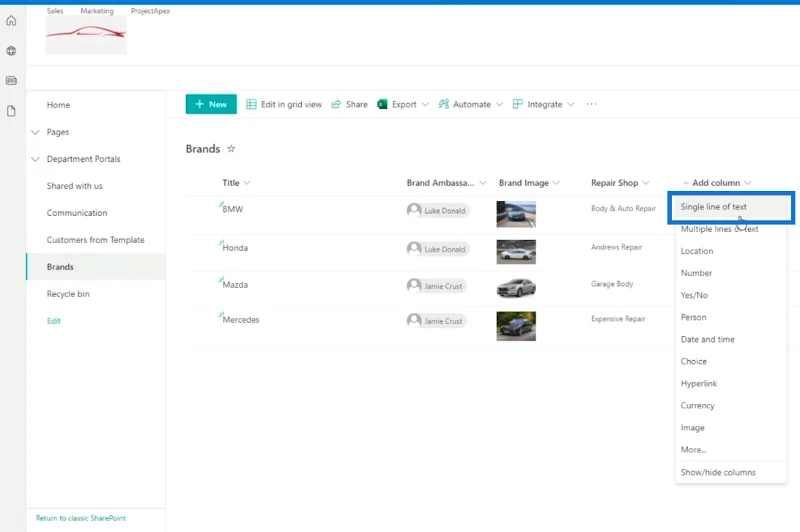Click the site logo car image
Screen dimensions: 800x532
coord(86,34)
